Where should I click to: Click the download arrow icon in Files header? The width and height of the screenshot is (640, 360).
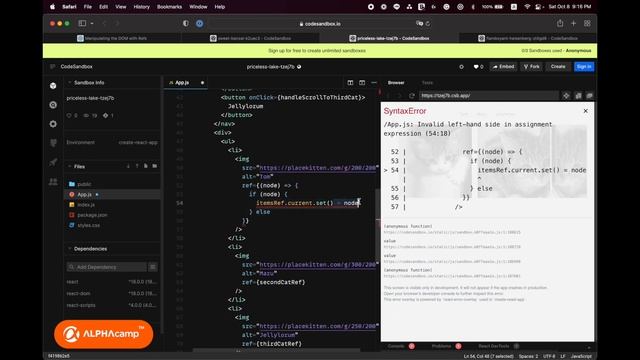tap(128, 166)
